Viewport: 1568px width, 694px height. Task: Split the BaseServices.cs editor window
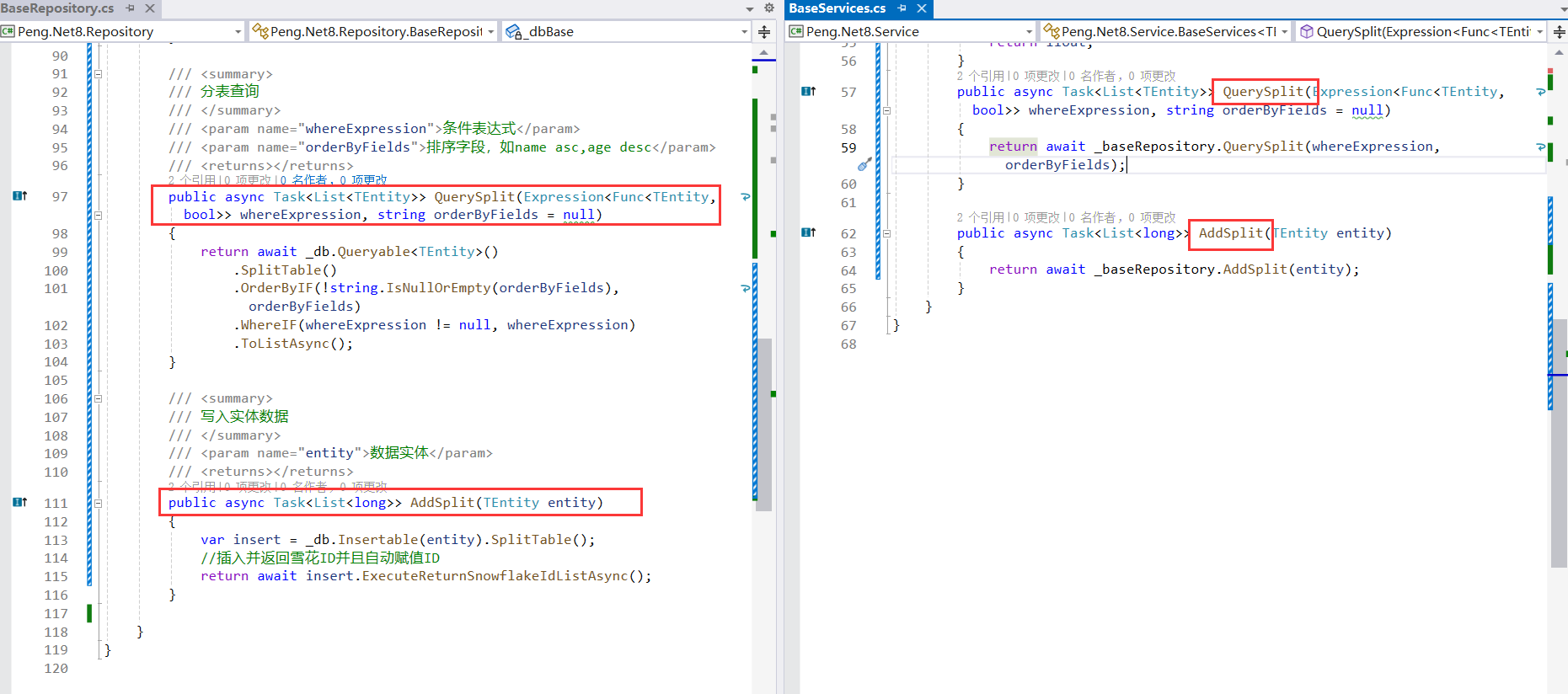pyautogui.click(x=1559, y=32)
